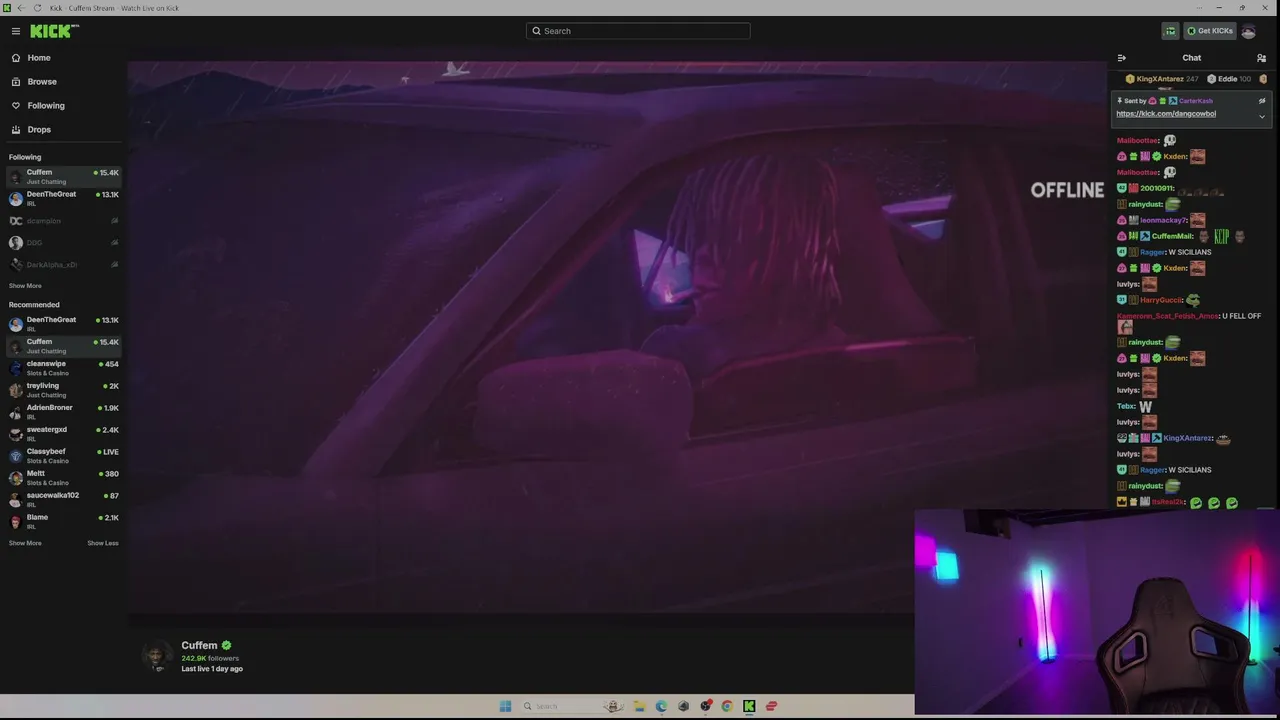The width and height of the screenshot is (1280, 720).
Task: Show More under Following list
Action: tap(25, 286)
